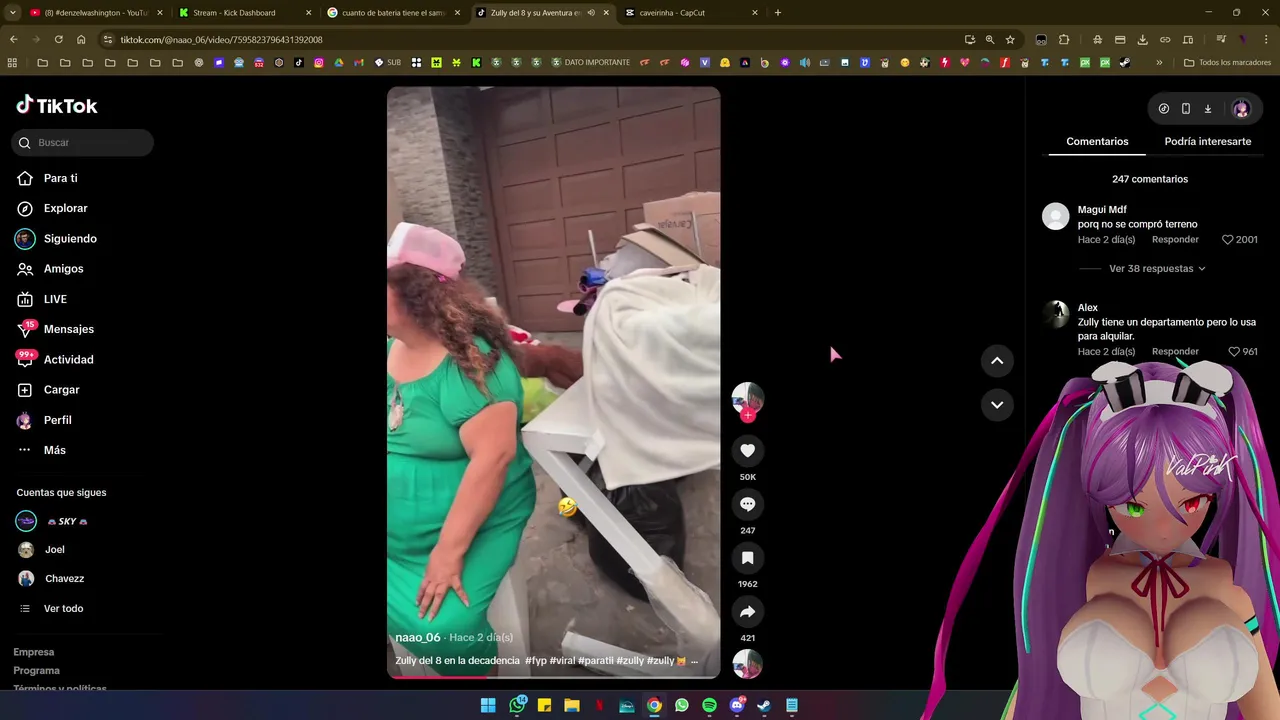Save video with the bookmark icon
Image resolution: width=1280 pixels, height=720 pixels.
pyautogui.click(x=747, y=558)
